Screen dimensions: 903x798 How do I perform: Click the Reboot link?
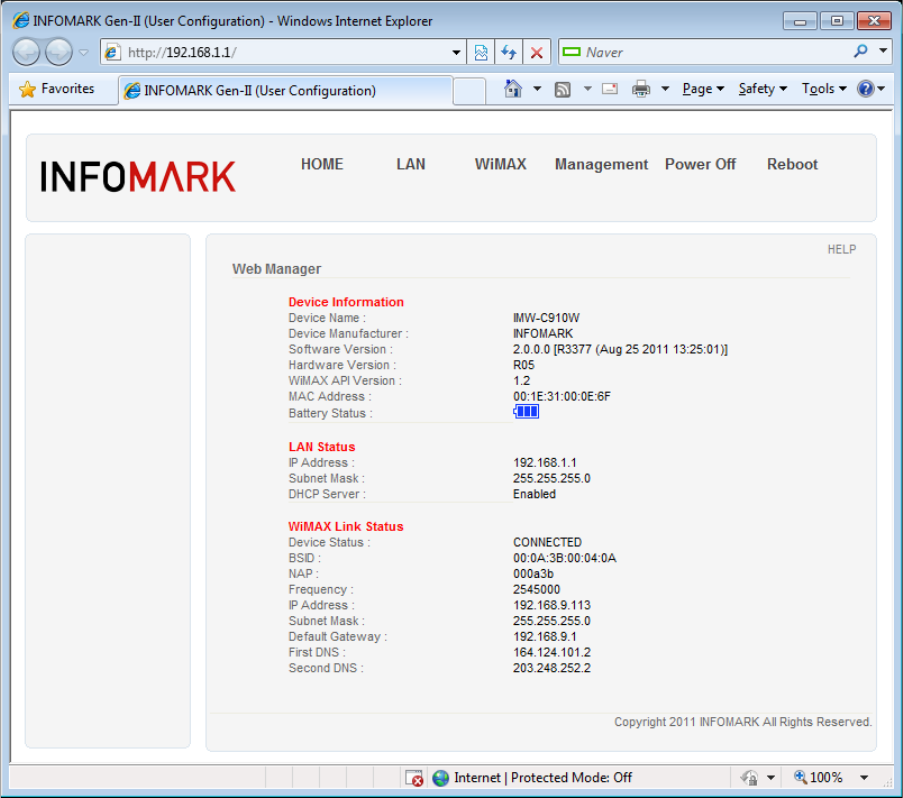pos(792,164)
